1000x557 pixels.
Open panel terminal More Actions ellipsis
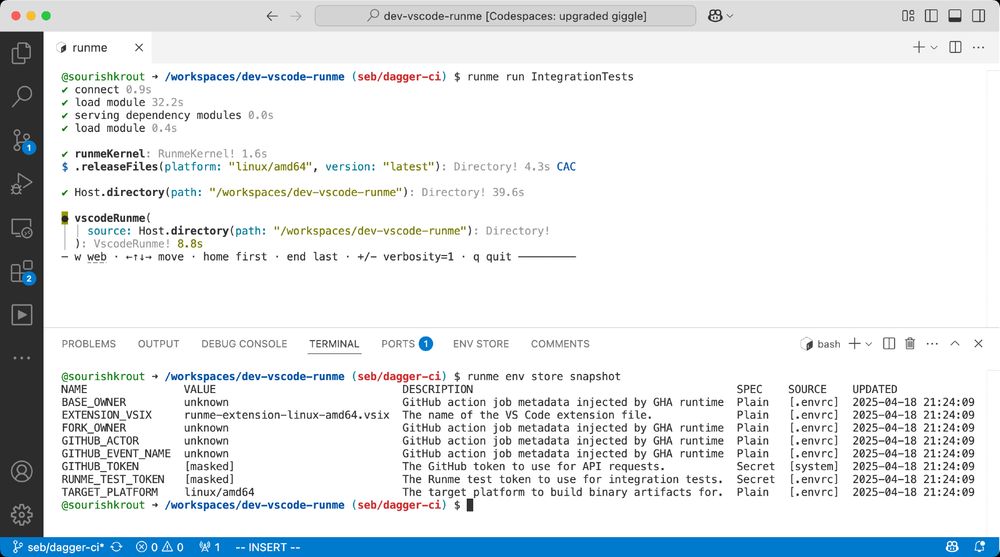click(x=932, y=343)
